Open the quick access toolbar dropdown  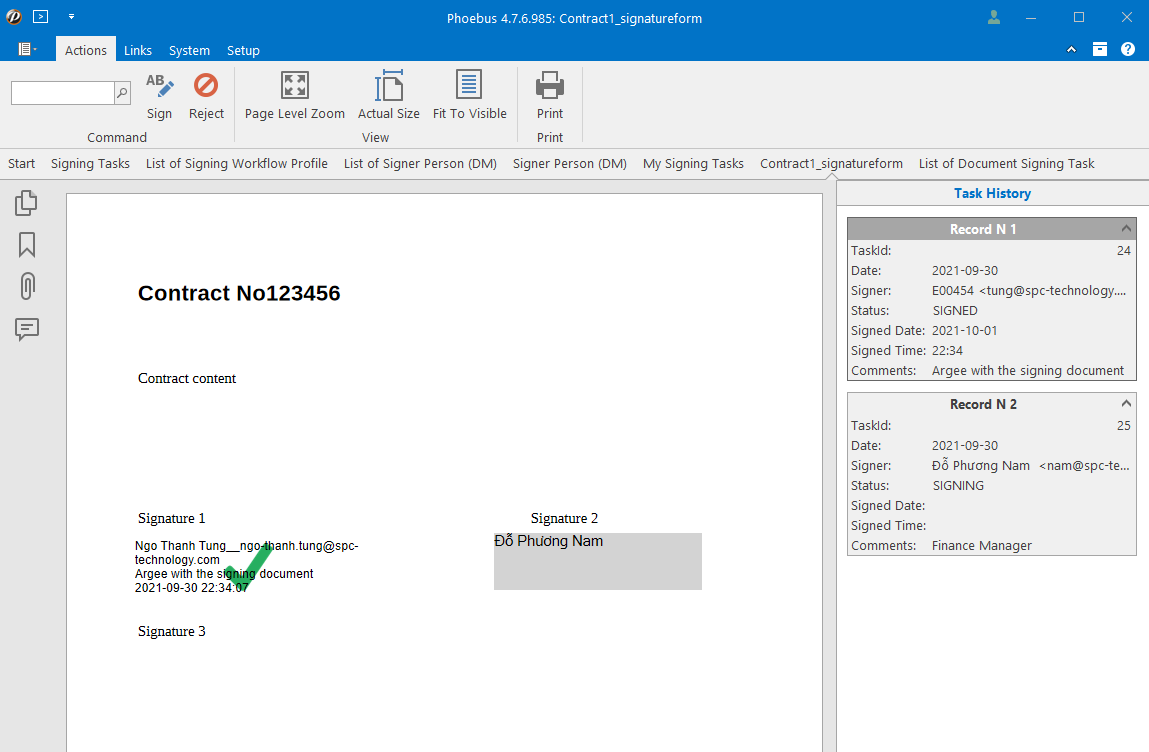tap(71, 17)
